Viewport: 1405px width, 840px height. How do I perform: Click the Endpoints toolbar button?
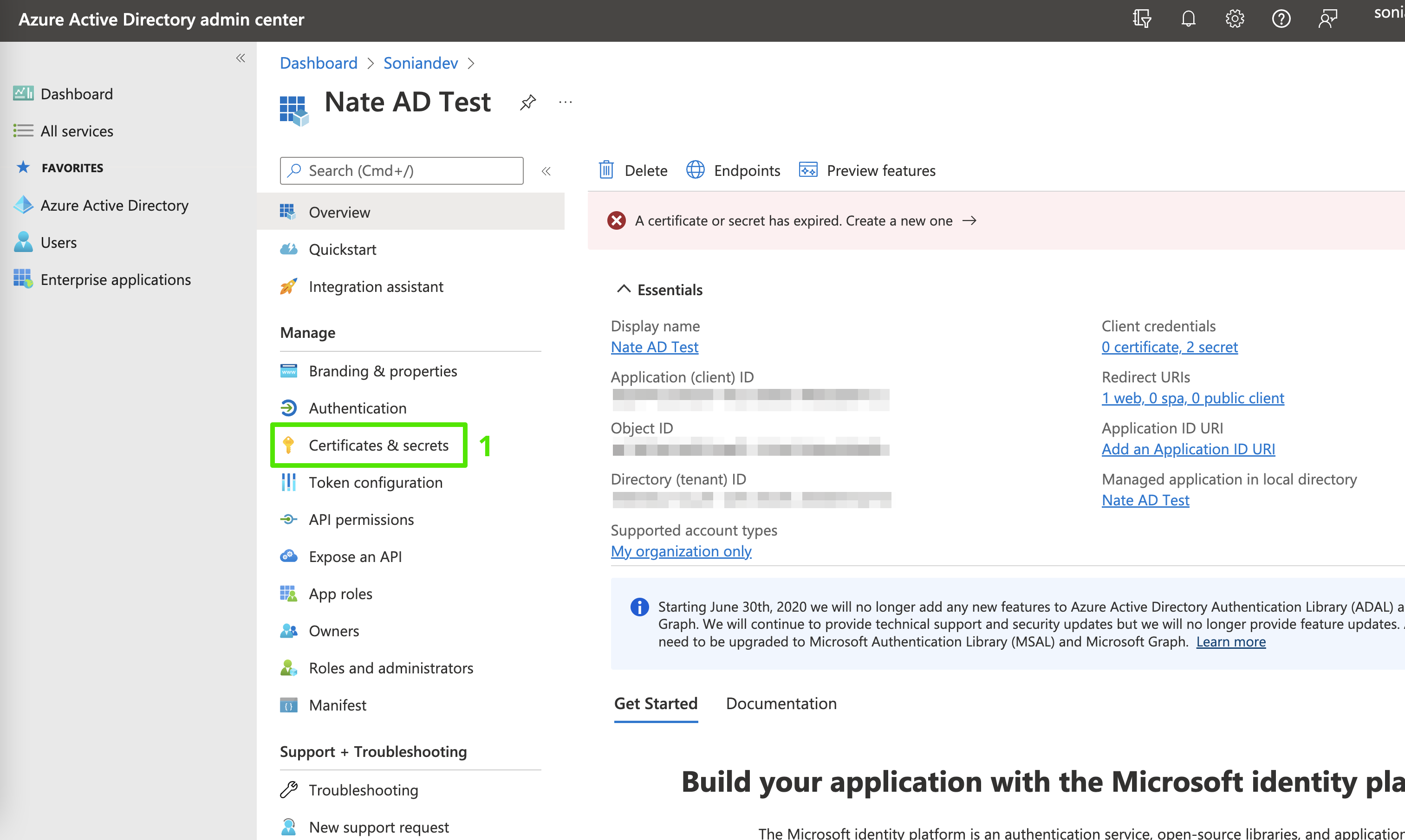click(x=733, y=170)
